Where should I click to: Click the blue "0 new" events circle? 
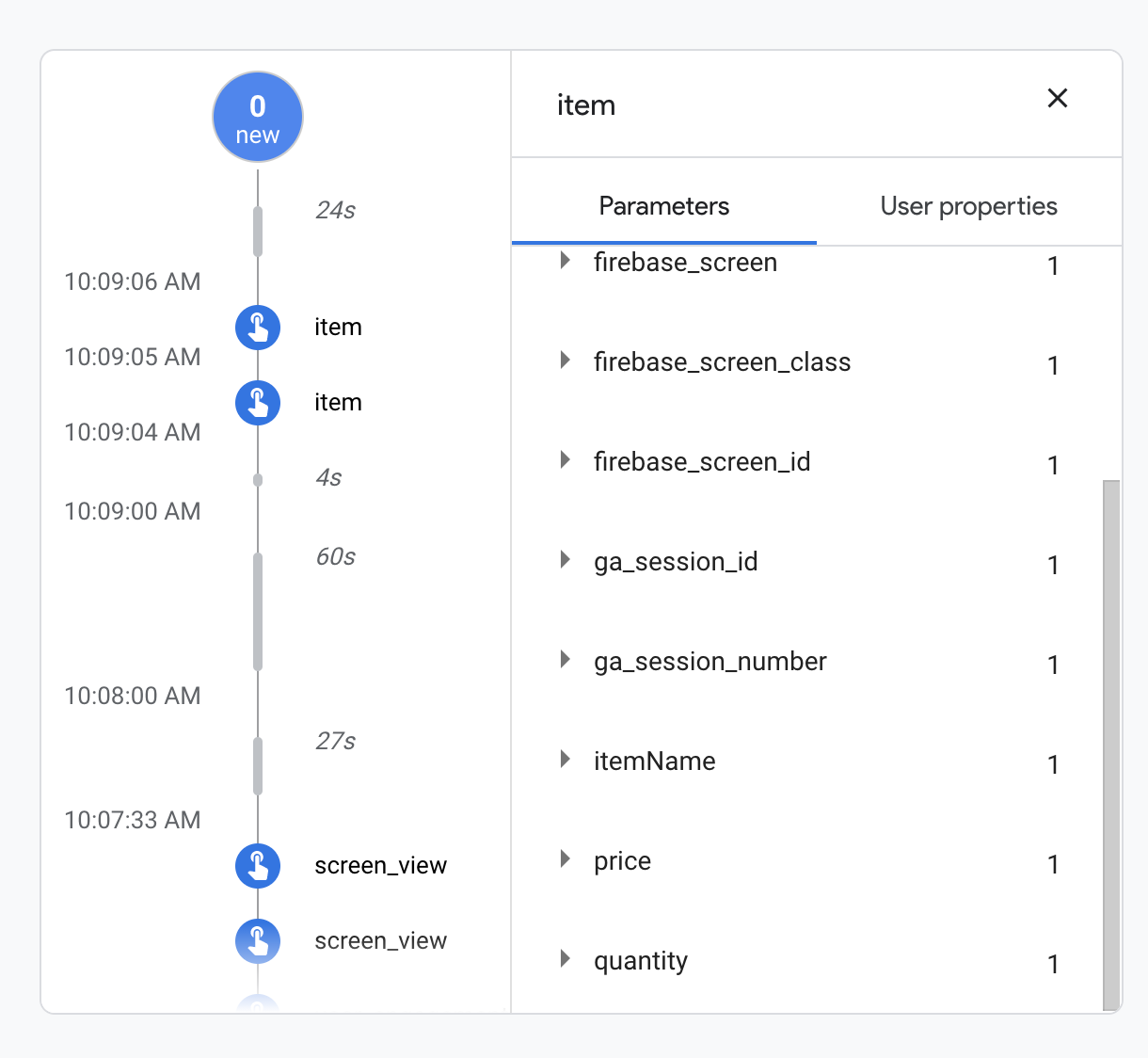[x=257, y=117]
